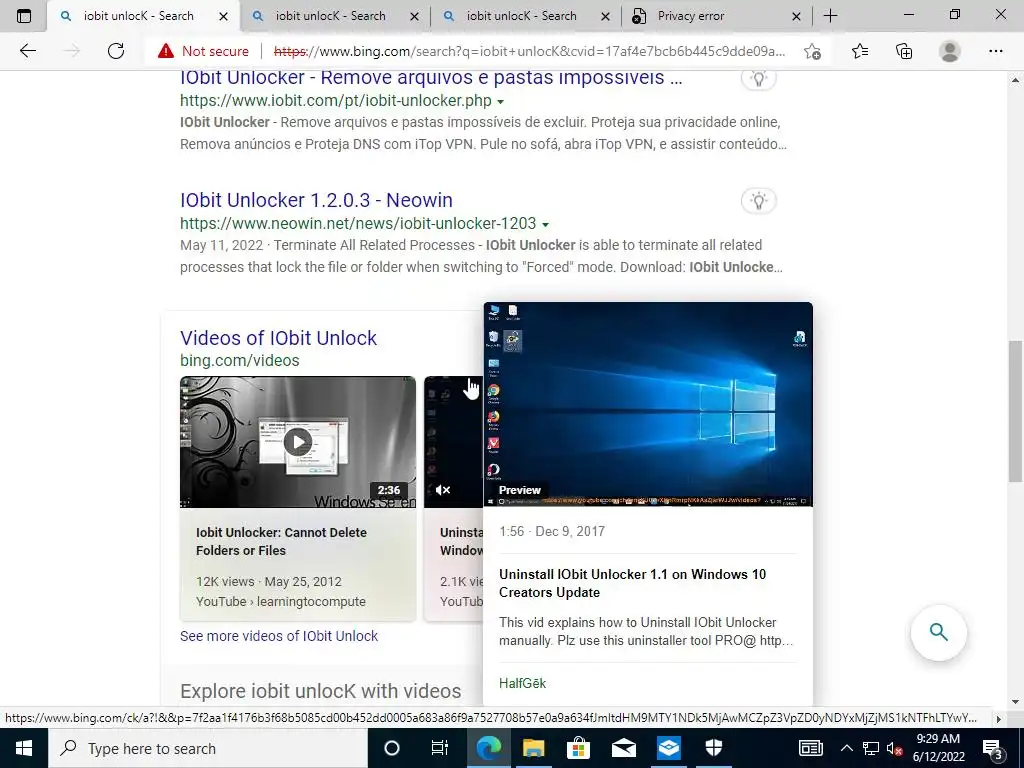Open Iobit Unlocker: Cannot Delete Folders title

pos(281,541)
